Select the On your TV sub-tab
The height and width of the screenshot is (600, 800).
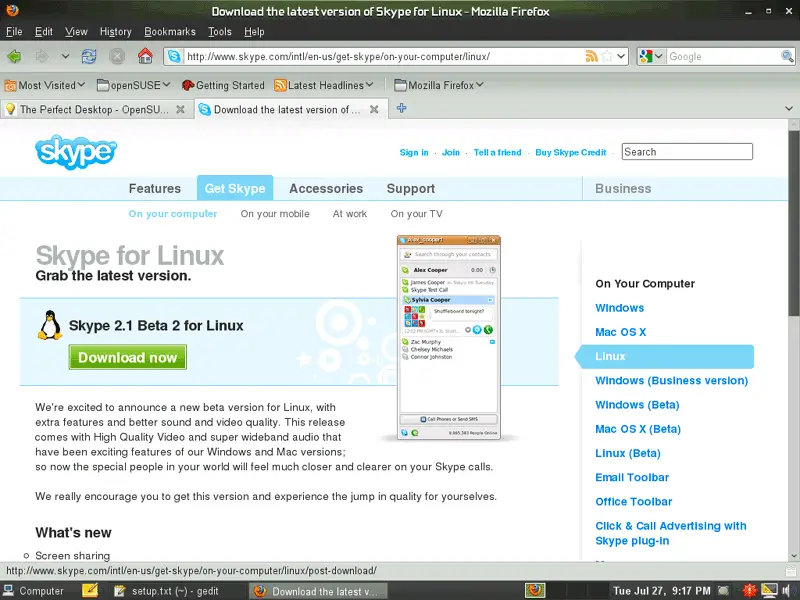pos(416,214)
